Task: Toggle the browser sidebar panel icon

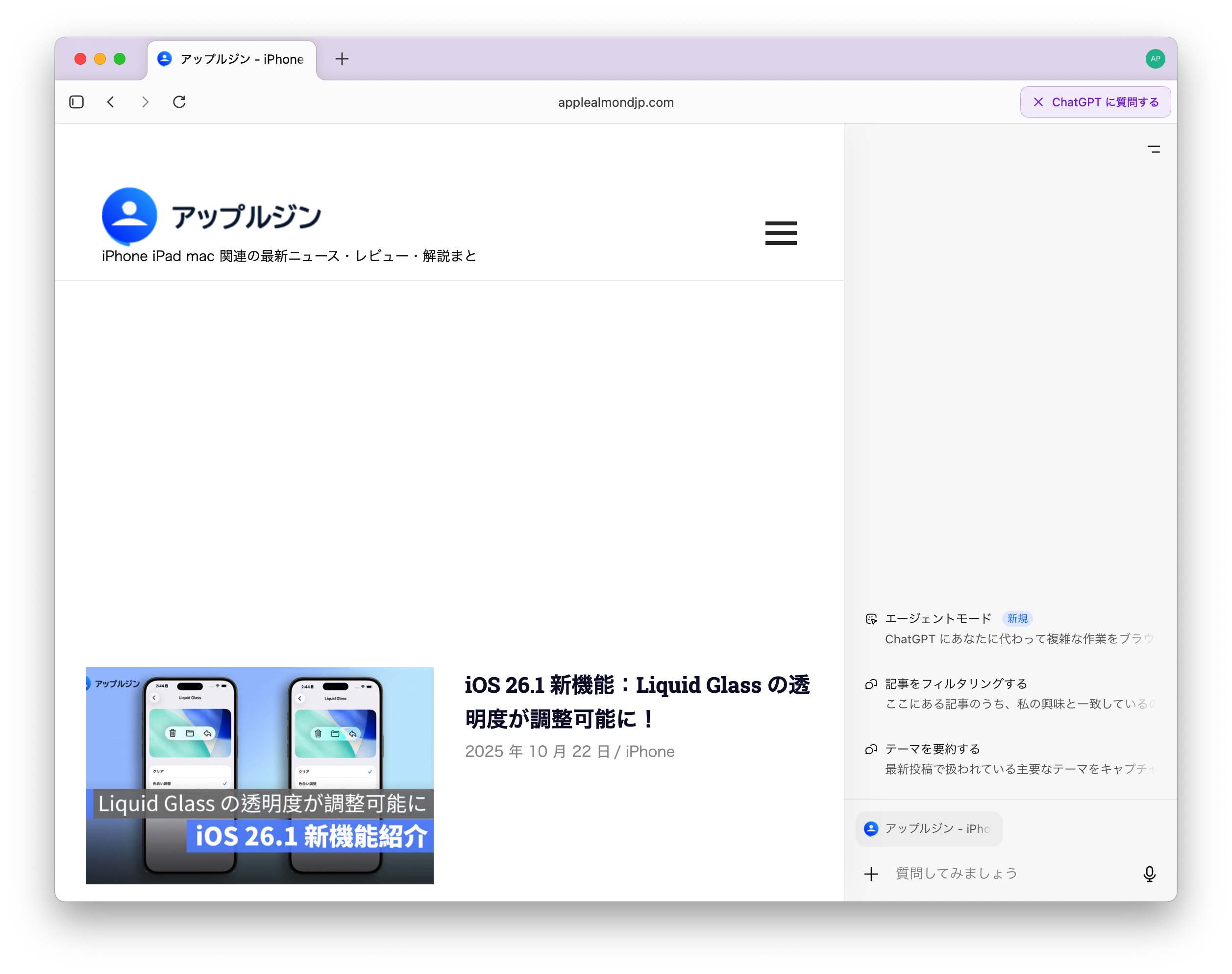Action: point(76,102)
